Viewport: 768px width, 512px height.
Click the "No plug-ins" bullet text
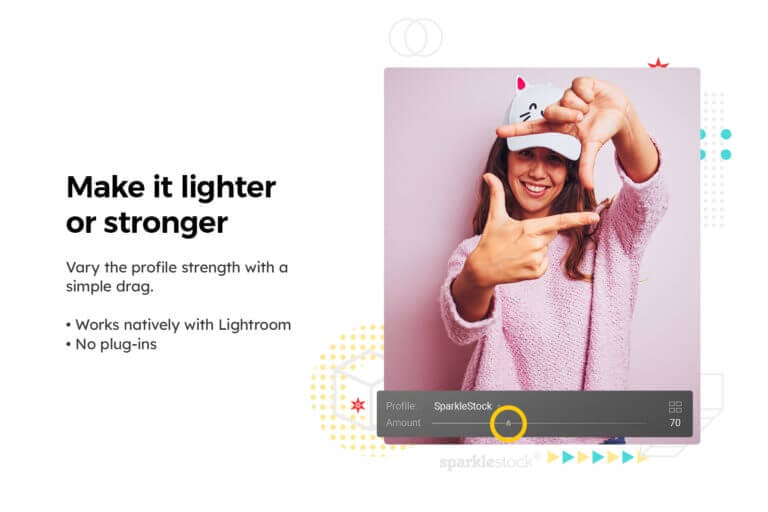tap(111, 344)
